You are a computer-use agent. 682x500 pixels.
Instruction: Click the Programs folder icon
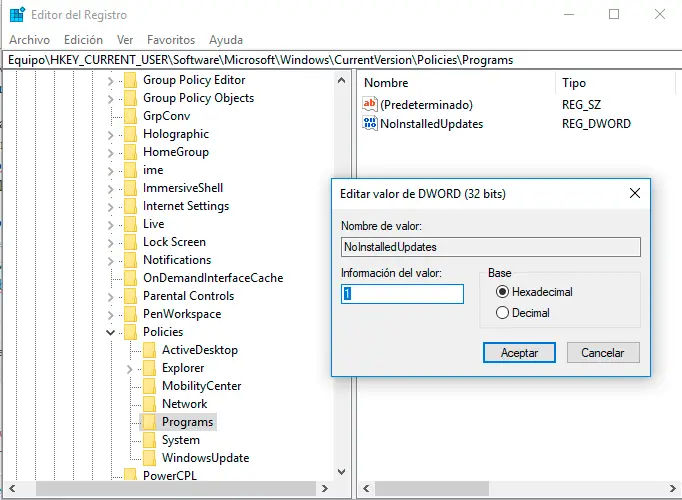(150, 422)
